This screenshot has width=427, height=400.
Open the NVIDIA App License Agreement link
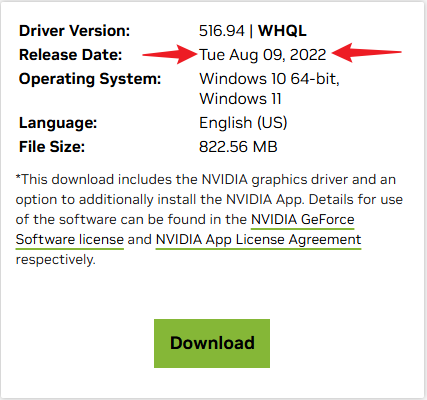(258, 240)
